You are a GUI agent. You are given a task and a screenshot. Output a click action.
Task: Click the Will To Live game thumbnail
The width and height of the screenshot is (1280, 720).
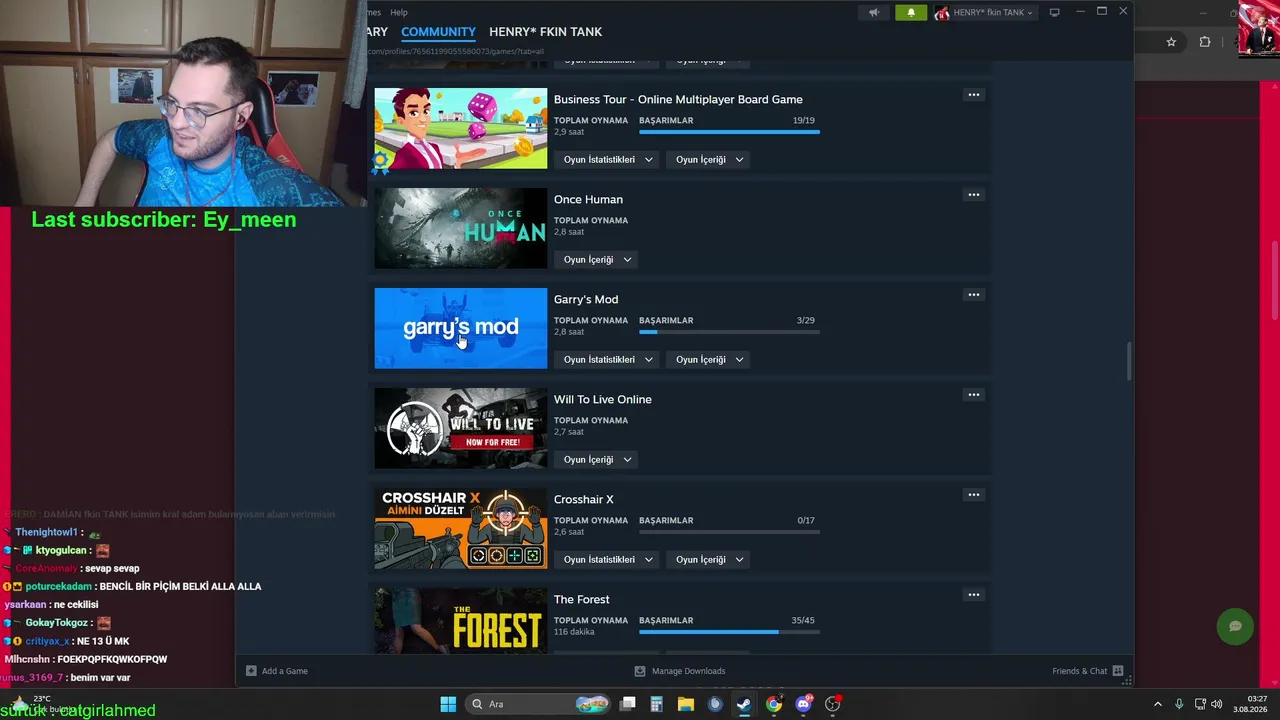[x=461, y=428]
